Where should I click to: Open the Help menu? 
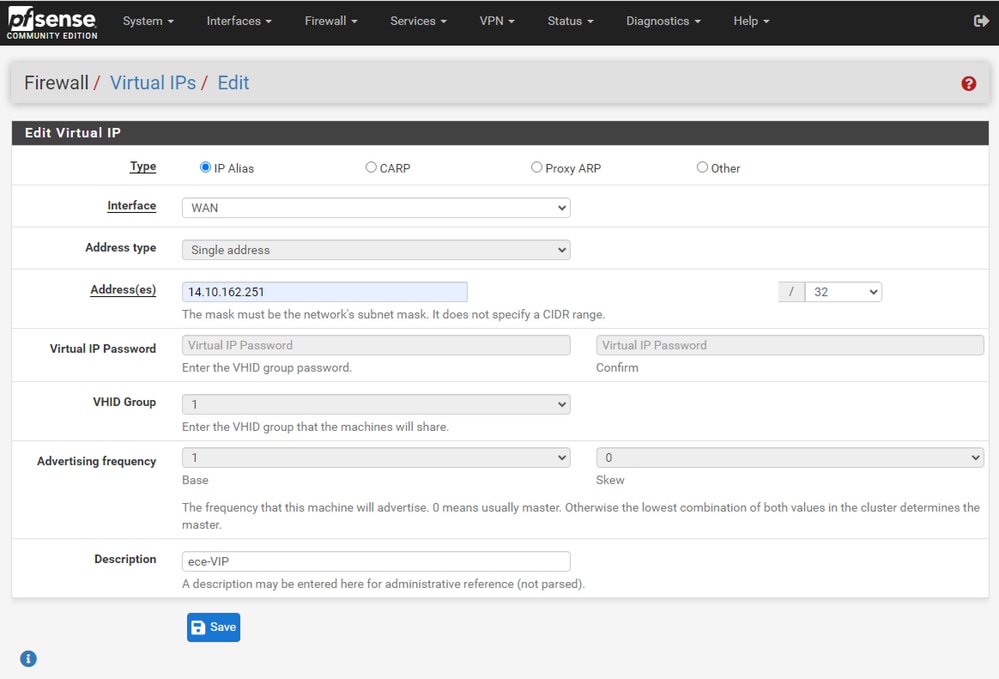tap(751, 21)
